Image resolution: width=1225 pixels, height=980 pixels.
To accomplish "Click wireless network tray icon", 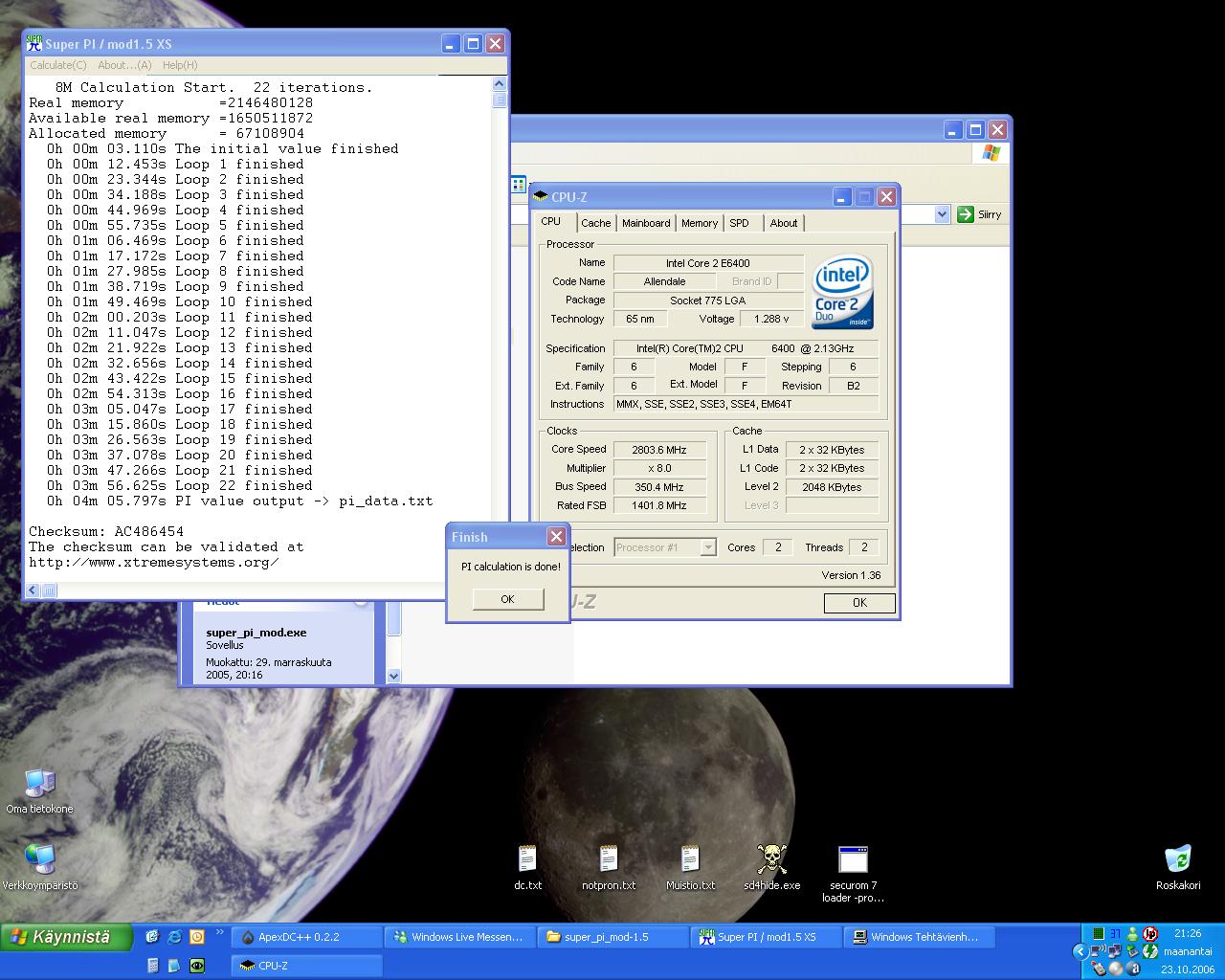I will click(x=1099, y=951).
